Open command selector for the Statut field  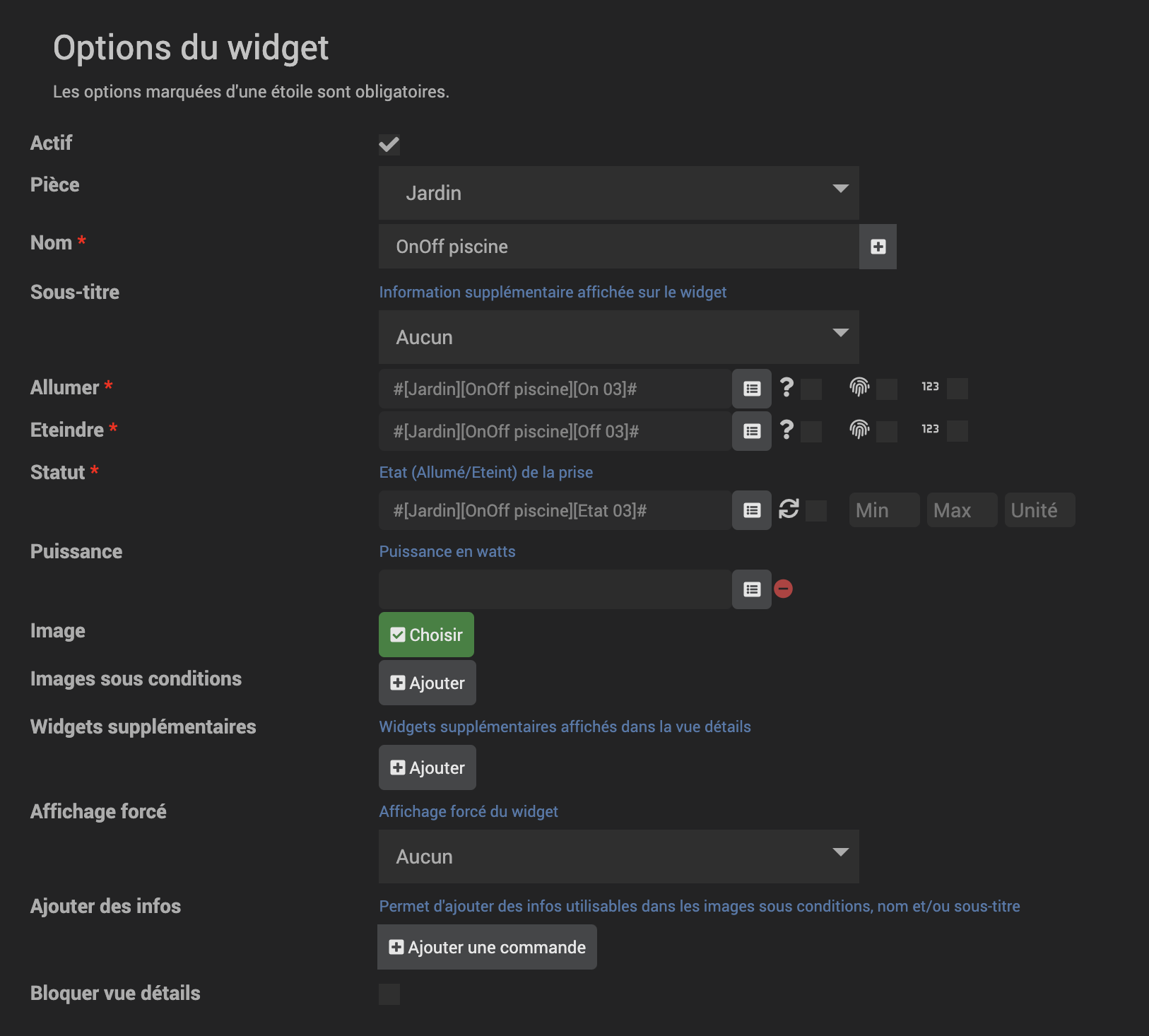click(751, 510)
